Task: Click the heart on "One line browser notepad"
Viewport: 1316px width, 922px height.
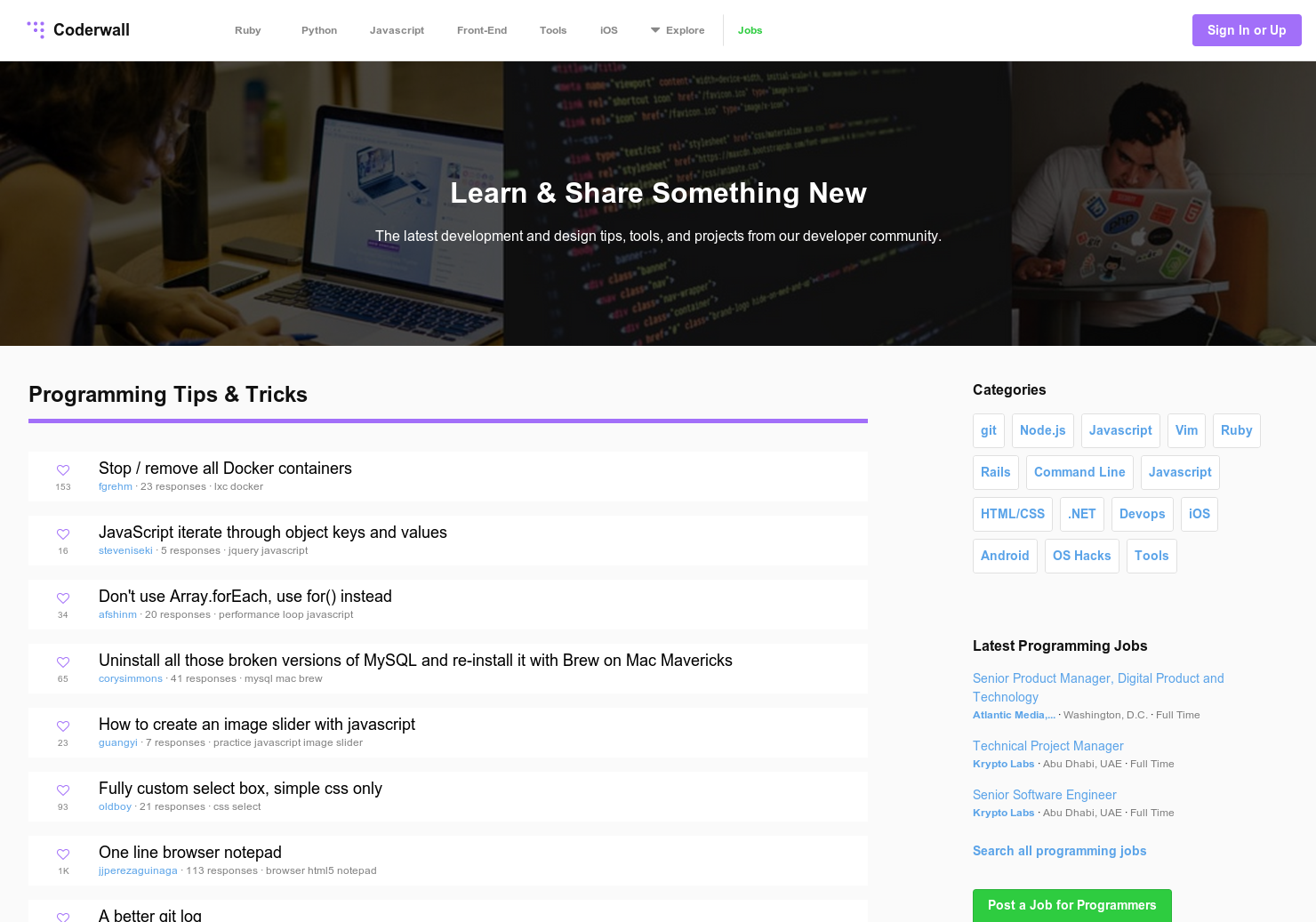Action: click(63, 854)
